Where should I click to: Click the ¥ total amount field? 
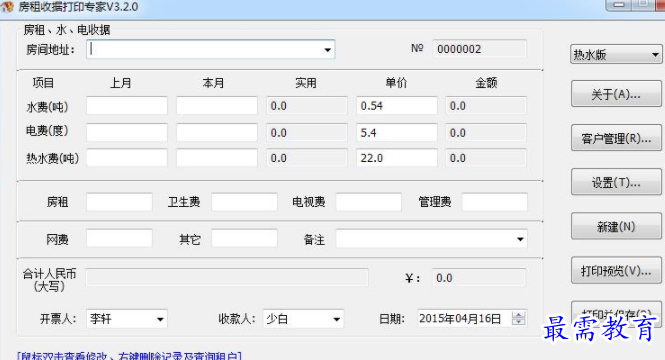[x=479, y=278]
